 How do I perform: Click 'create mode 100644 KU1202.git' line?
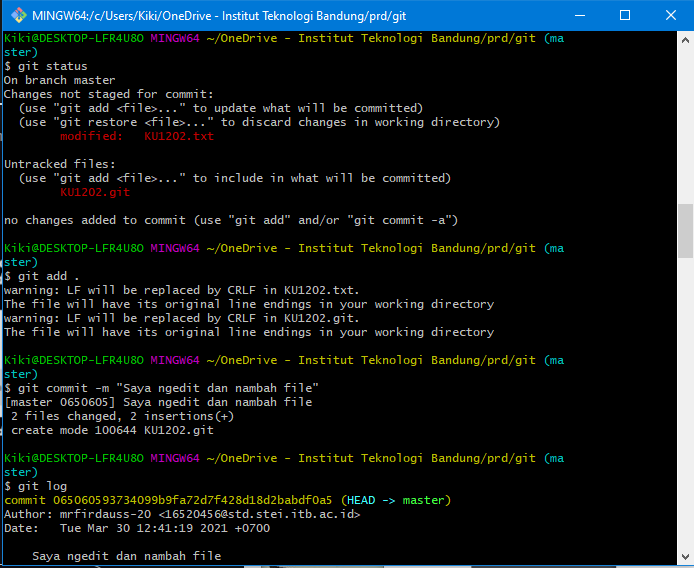pyautogui.click(x=112, y=430)
